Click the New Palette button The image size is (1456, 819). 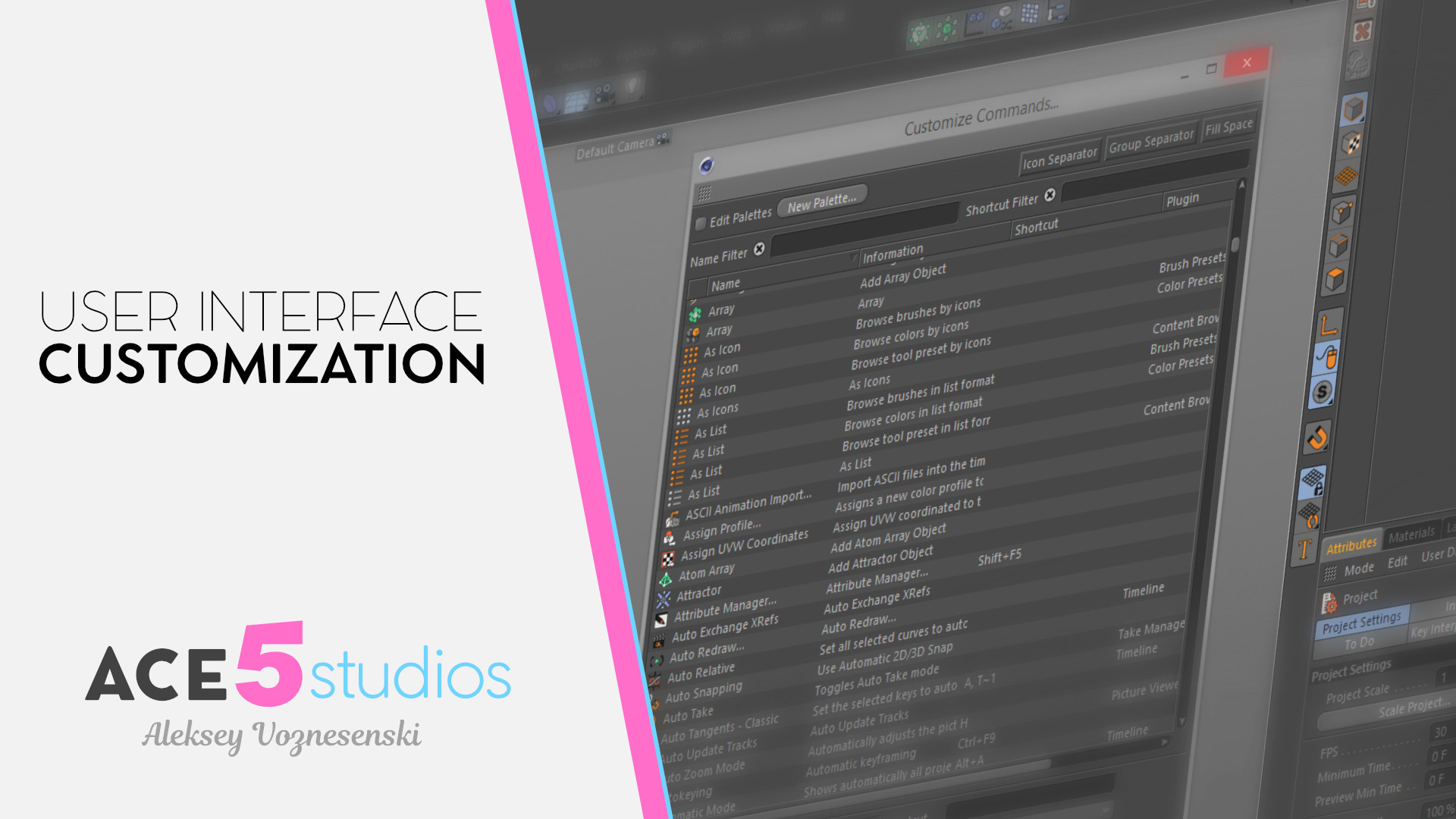pos(821,202)
